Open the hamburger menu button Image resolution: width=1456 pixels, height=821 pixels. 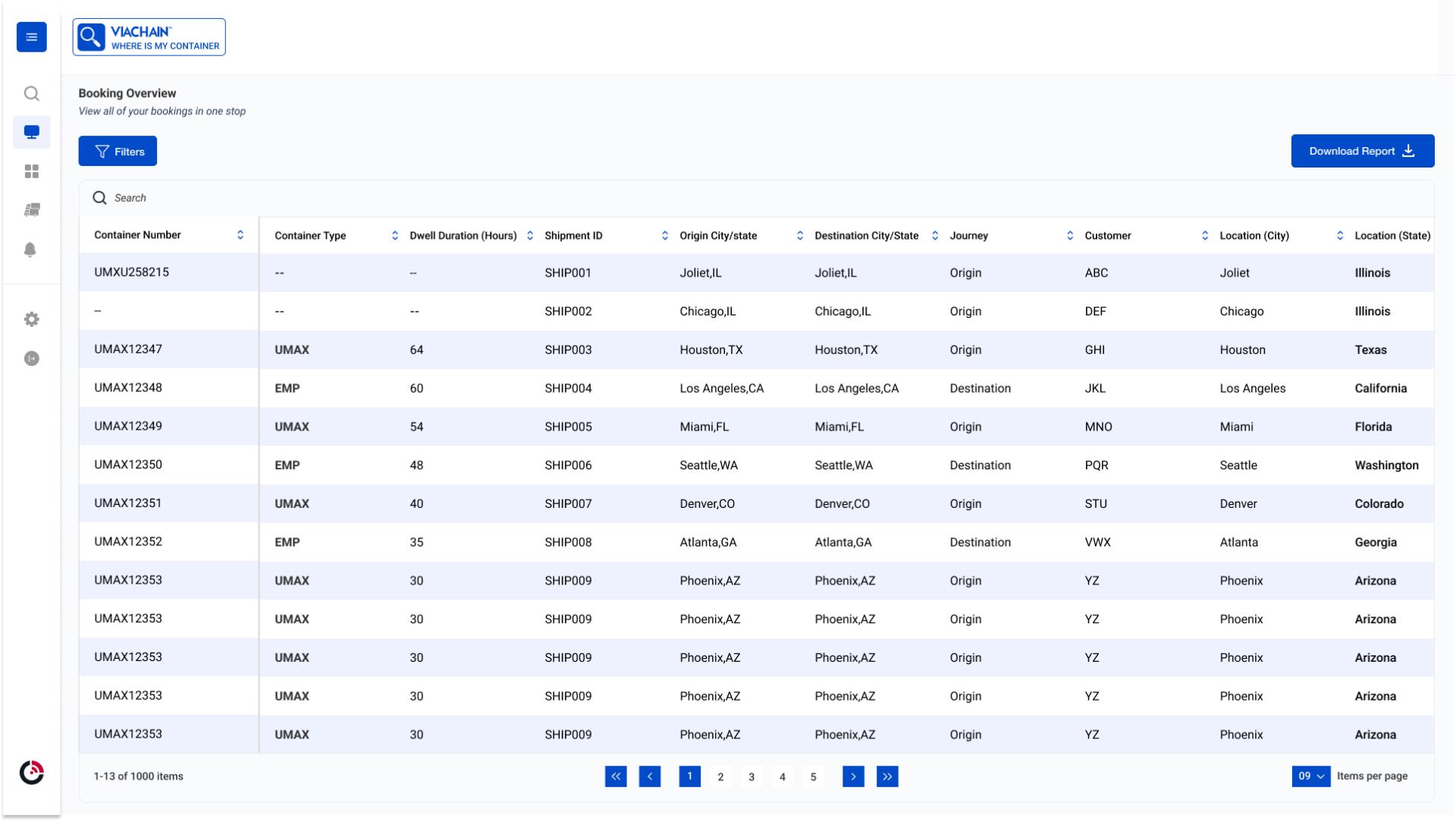(x=32, y=37)
